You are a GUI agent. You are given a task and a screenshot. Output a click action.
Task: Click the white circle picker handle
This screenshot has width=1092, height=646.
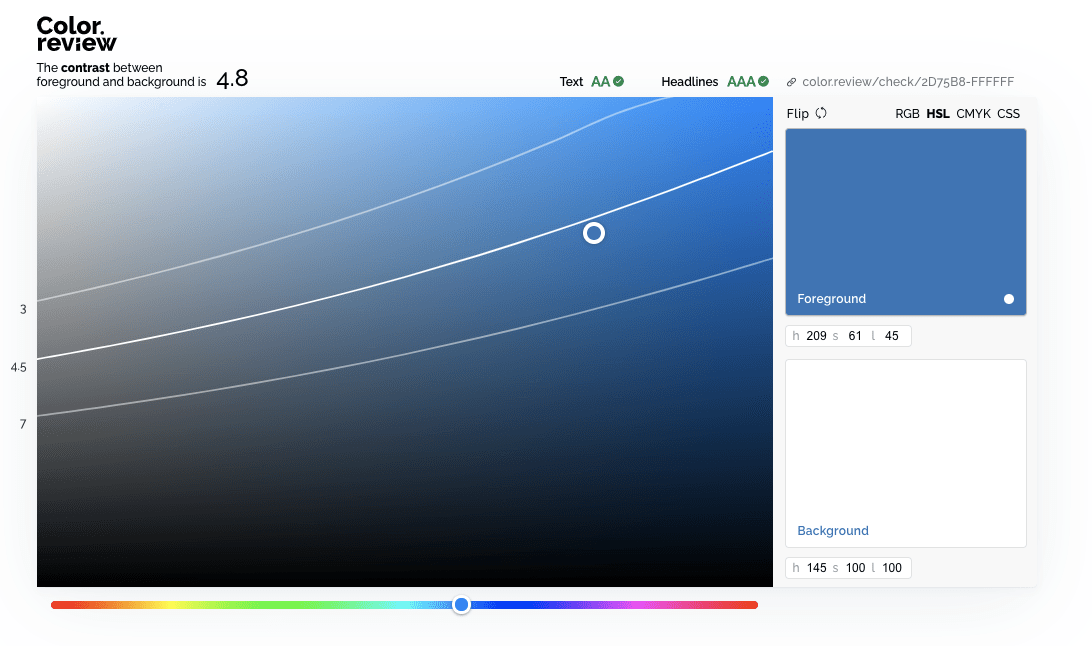click(594, 233)
